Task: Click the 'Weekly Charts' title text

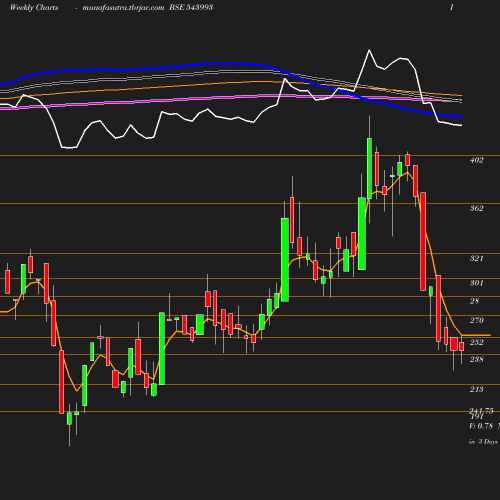Action: (x=34, y=7)
